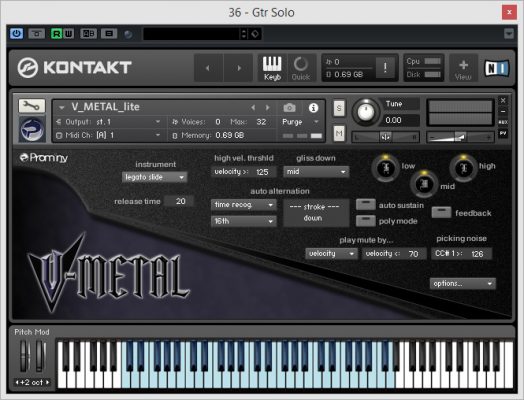
Task: Click the Max voices value 32
Action: 261,122
